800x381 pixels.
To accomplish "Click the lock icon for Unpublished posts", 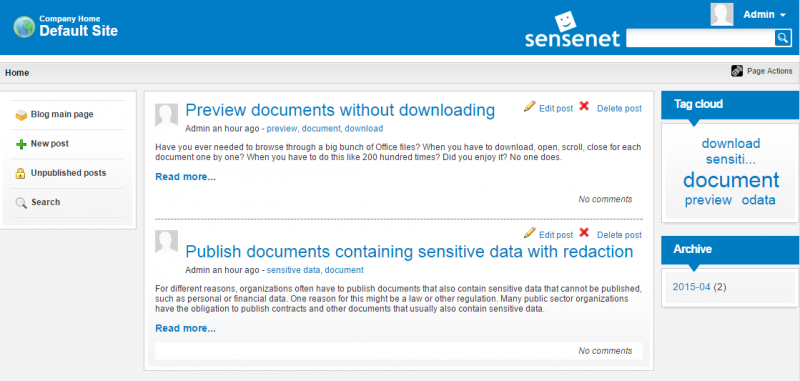I will pyautogui.click(x=20, y=173).
